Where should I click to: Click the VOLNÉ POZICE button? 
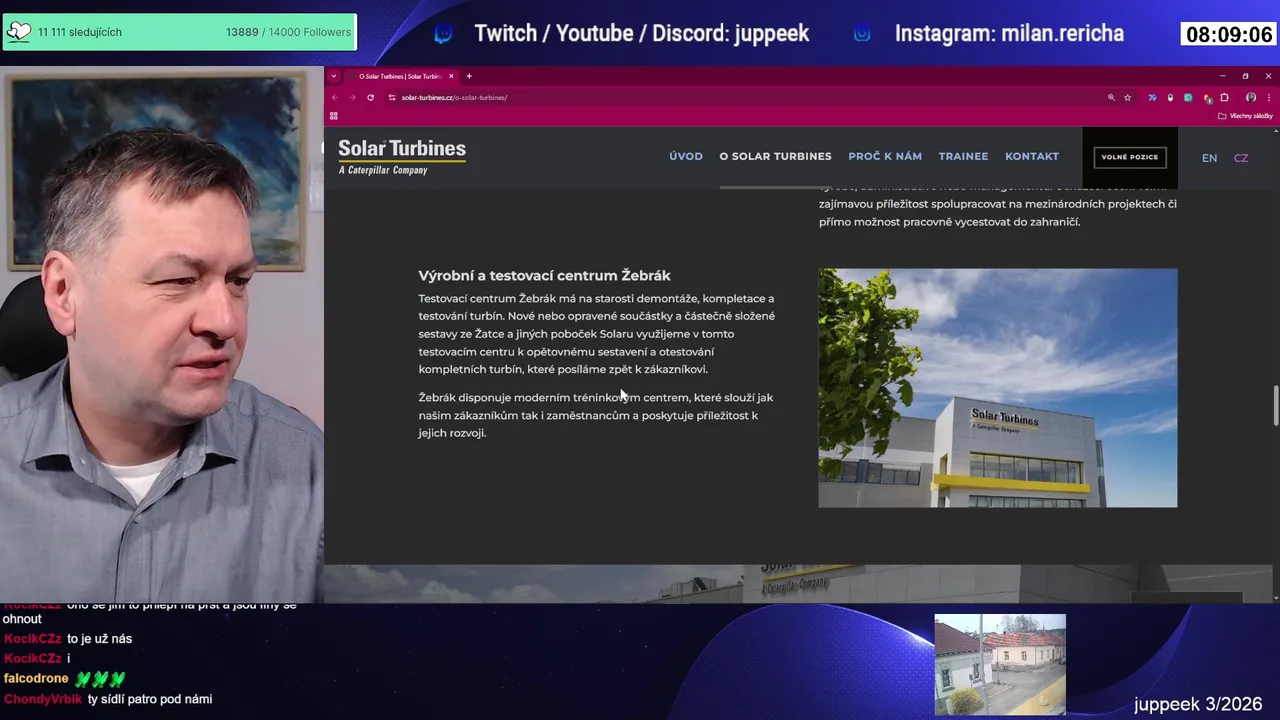click(1130, 157)
